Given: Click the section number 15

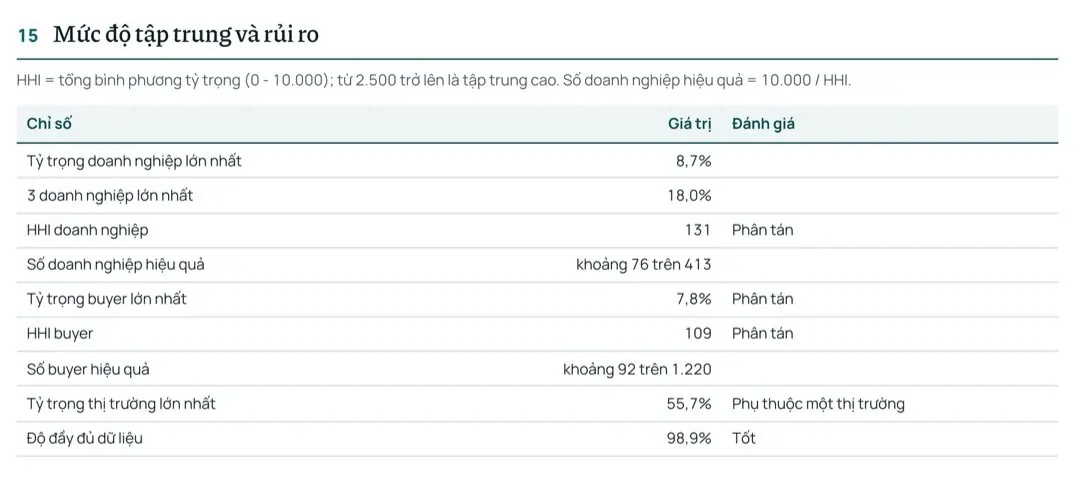Looking at the screenshot, I should tap(27, 36).
